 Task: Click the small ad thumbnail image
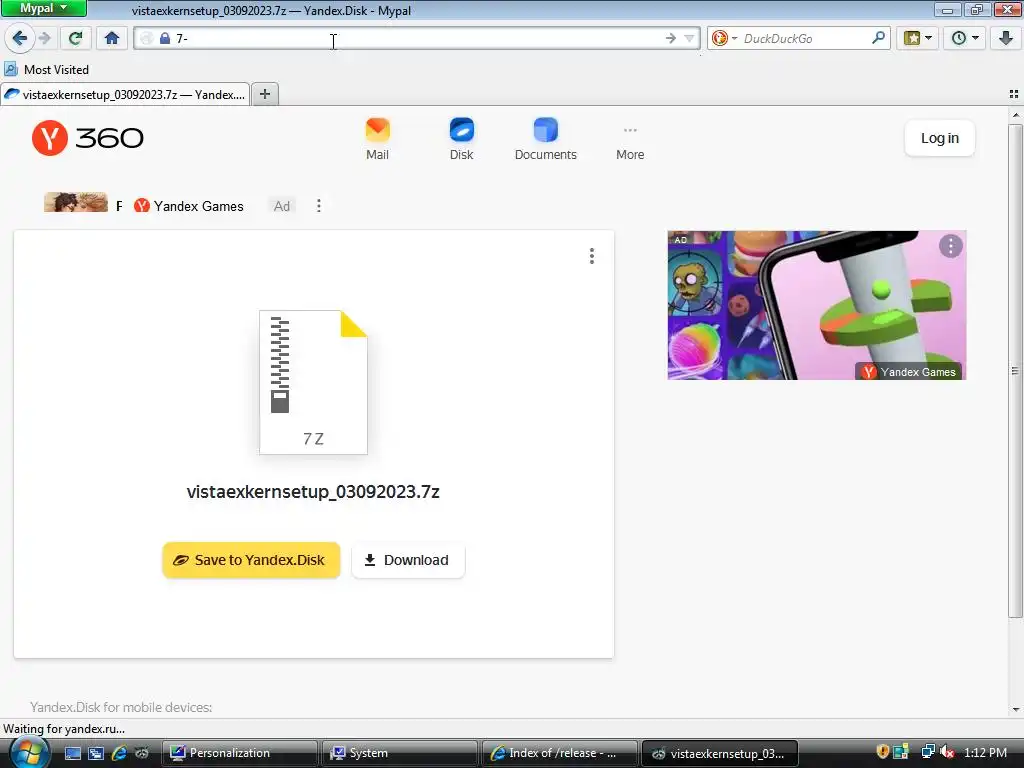click(76, 202)
